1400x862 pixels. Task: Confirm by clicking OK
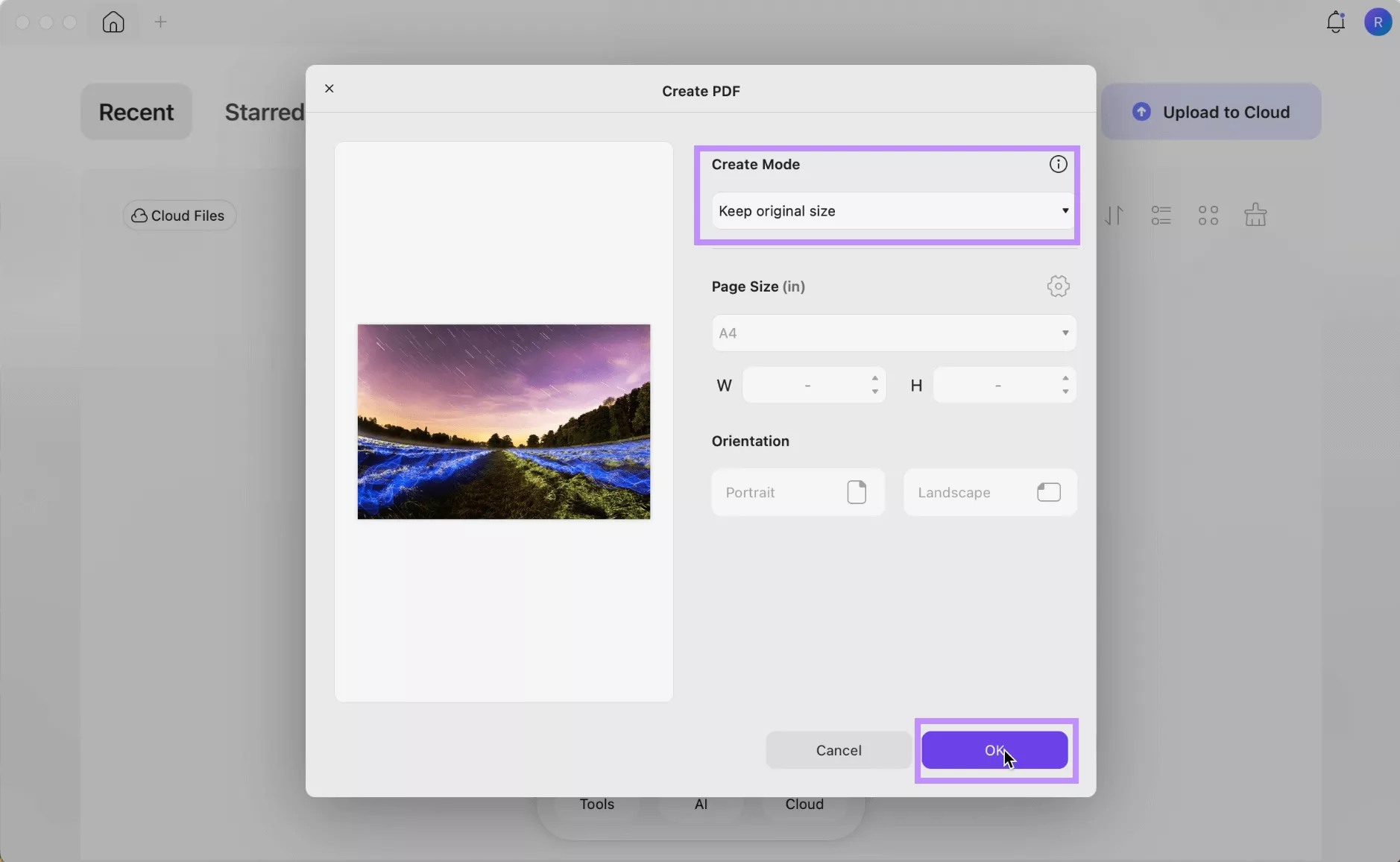click(994, 751)
